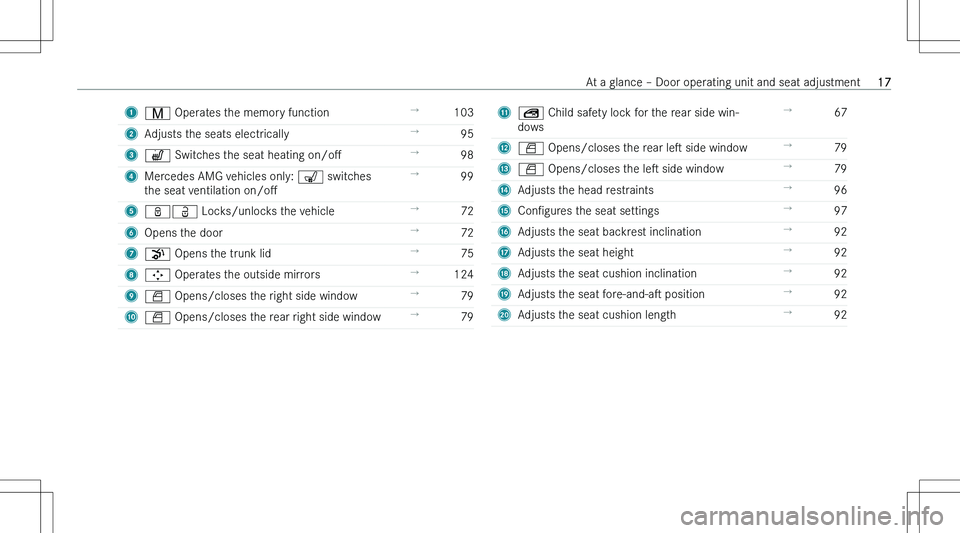Click the vehicle unlock icon

184,212
